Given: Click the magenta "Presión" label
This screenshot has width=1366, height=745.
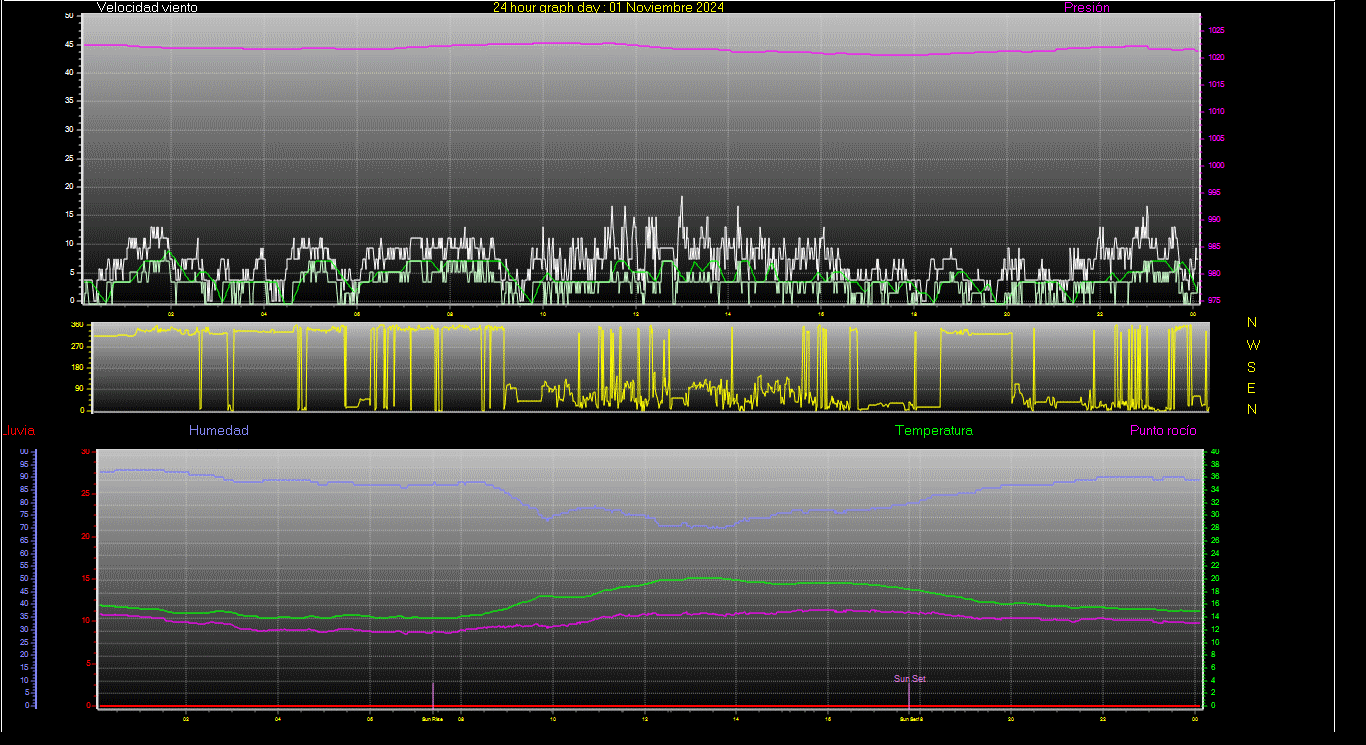Looking at the screenshot, I should 1087,7.
